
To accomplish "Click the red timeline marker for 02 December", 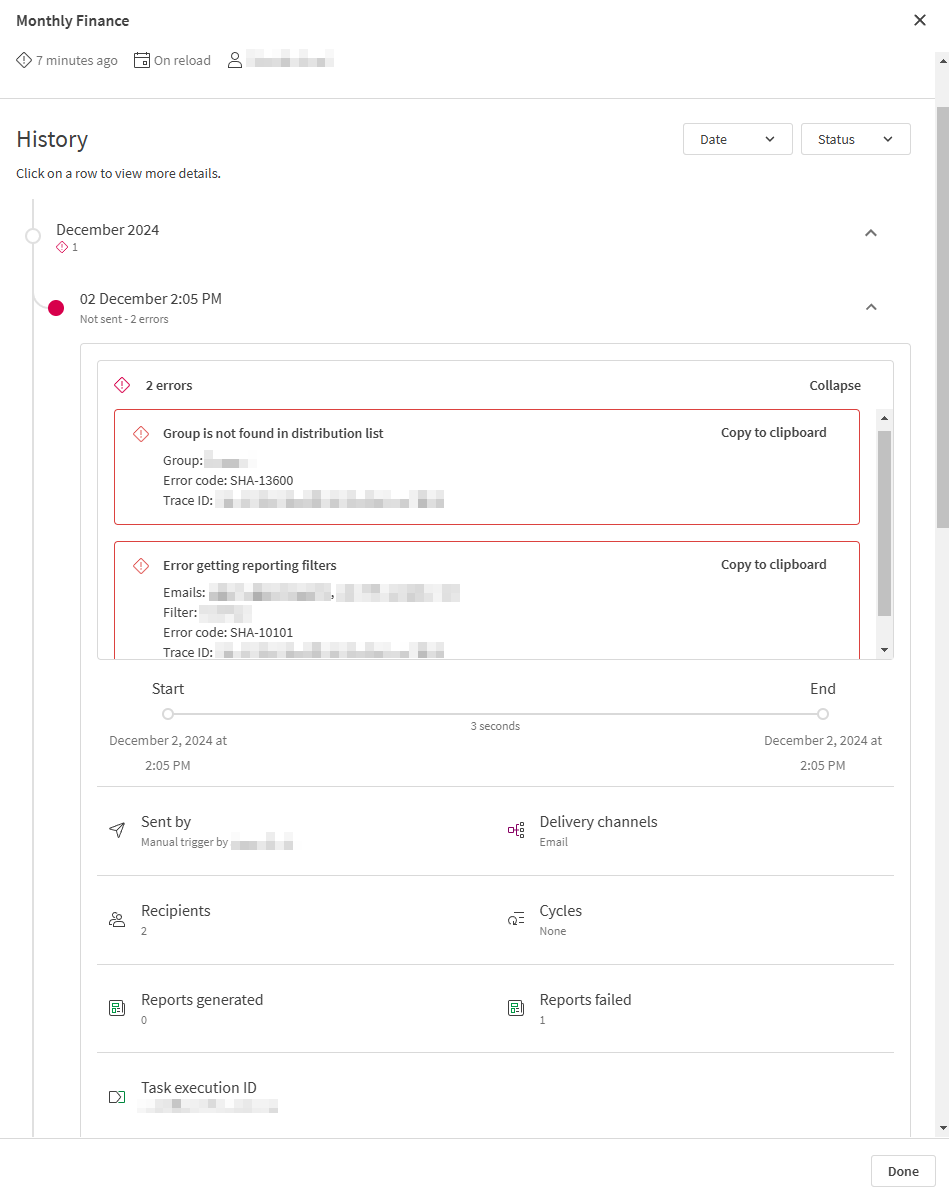I will click(56, 307).
